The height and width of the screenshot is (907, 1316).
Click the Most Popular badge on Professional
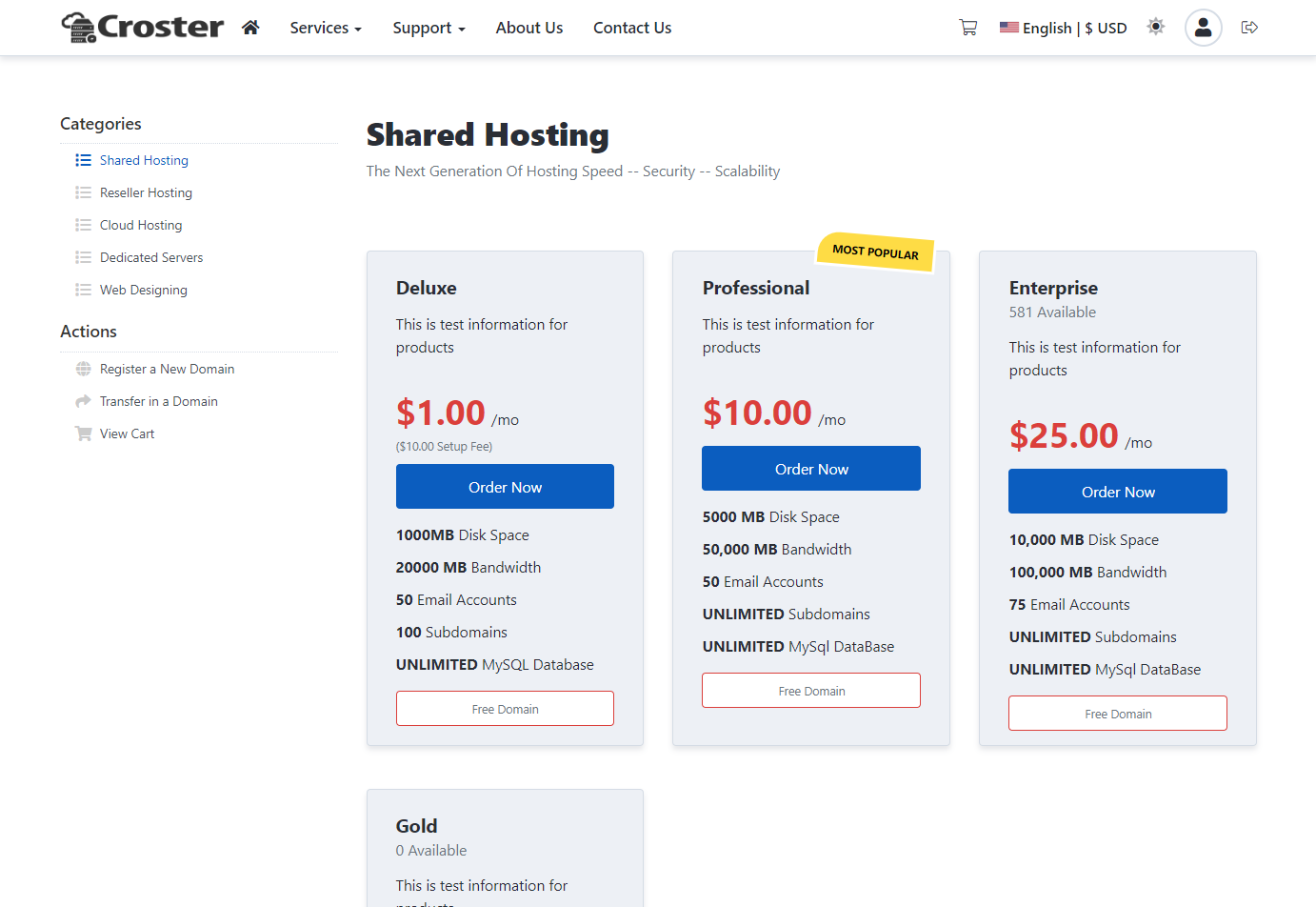pos(875,252)
